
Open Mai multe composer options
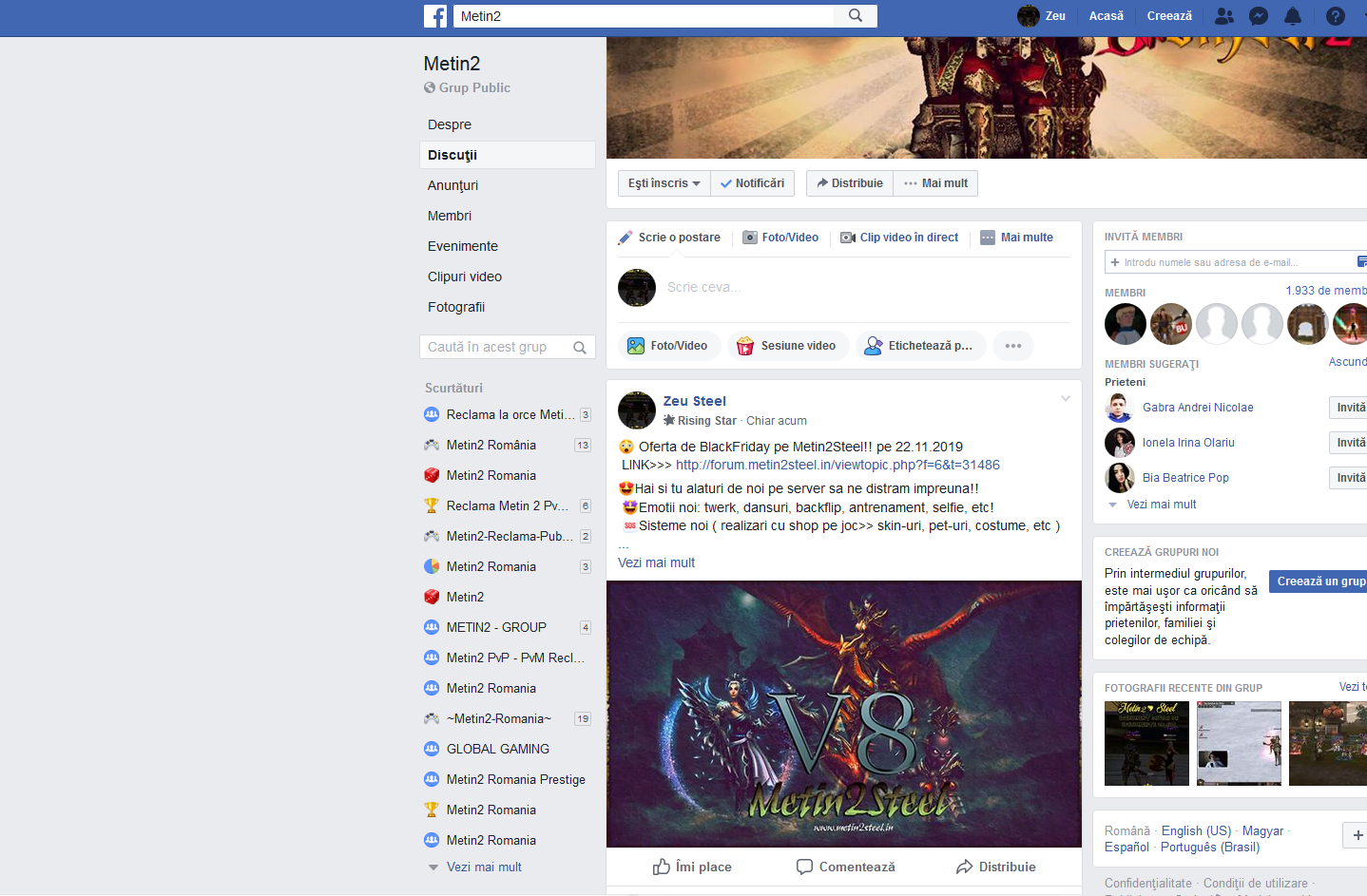[x=1017, y=238]
